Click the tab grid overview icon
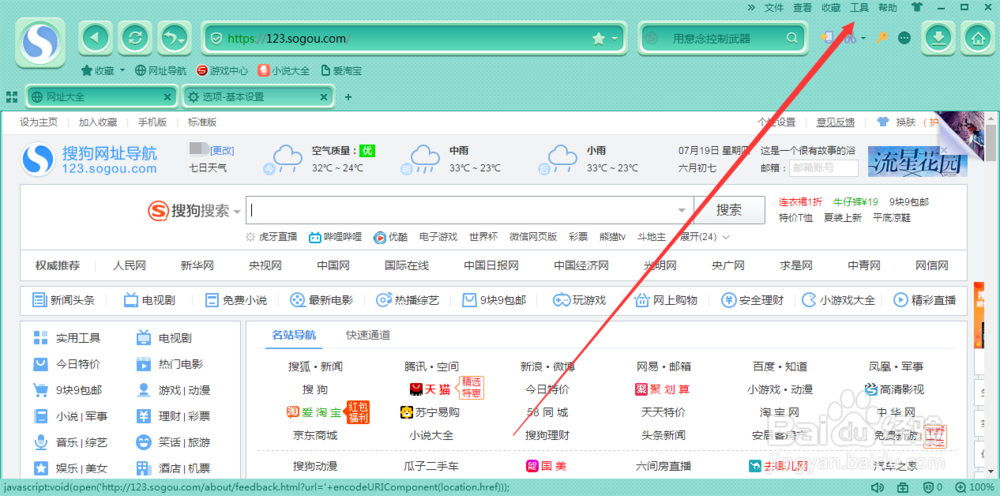The width and height of the screenshot is (1000, 496). coord(11,97)
